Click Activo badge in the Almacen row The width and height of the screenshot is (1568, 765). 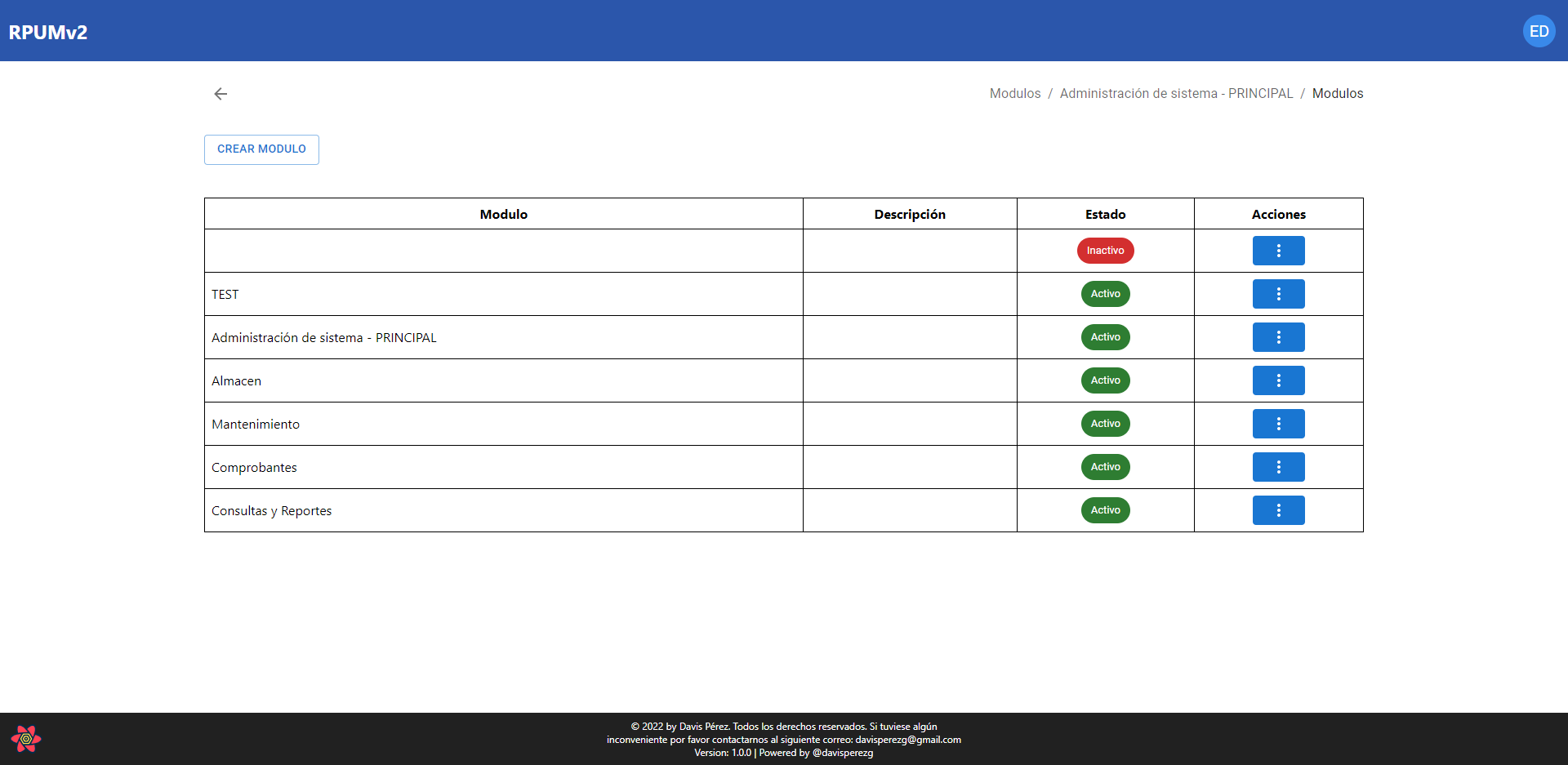coord(1105,380)
